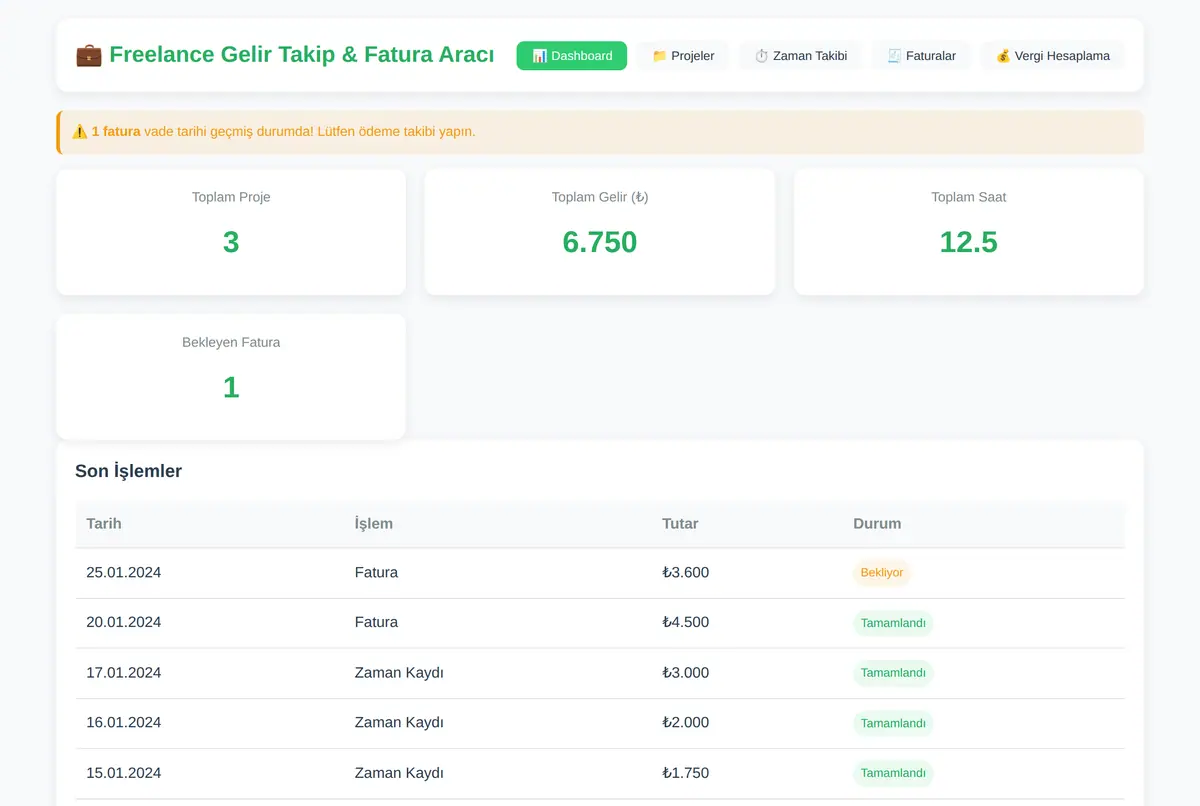Click Zaman Kaydı in the 16.01.2024 row
The image size is (1200, 806).
[399, 722]
